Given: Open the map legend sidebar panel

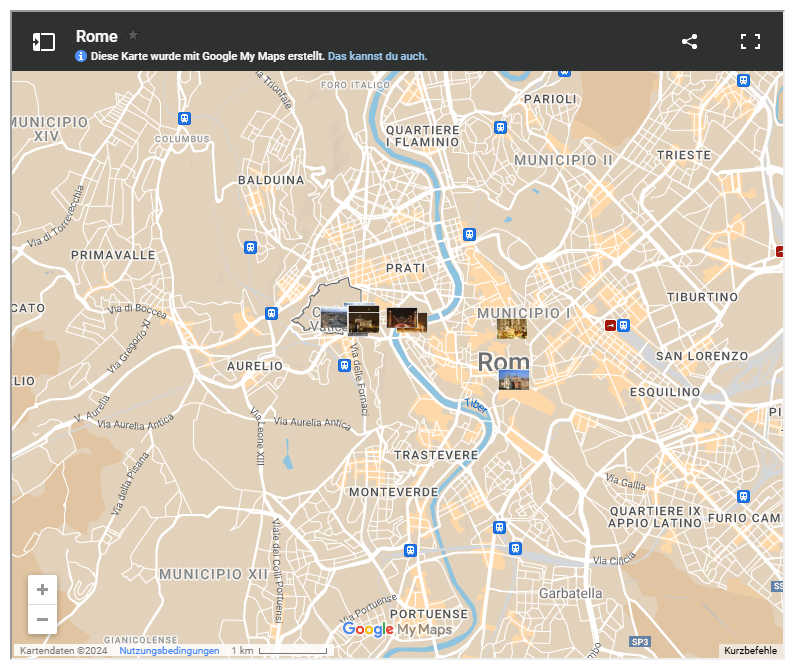Looking at the screenshot, I should [x=43, y=41].
